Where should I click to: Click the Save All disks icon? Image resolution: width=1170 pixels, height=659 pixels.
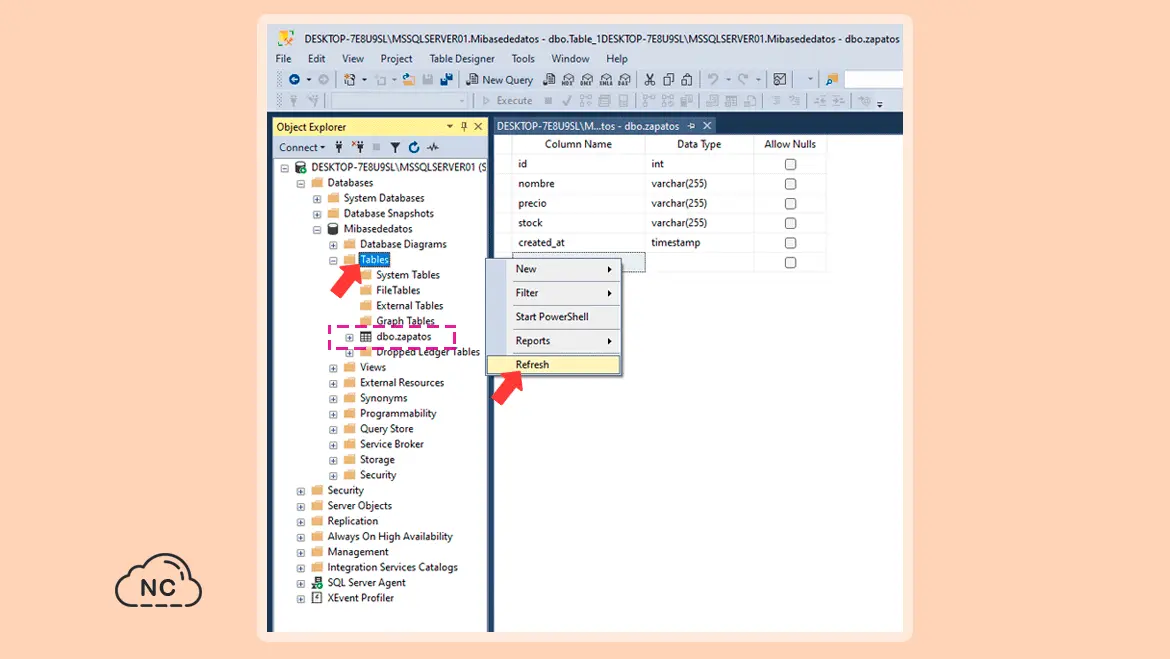point(446,79)
